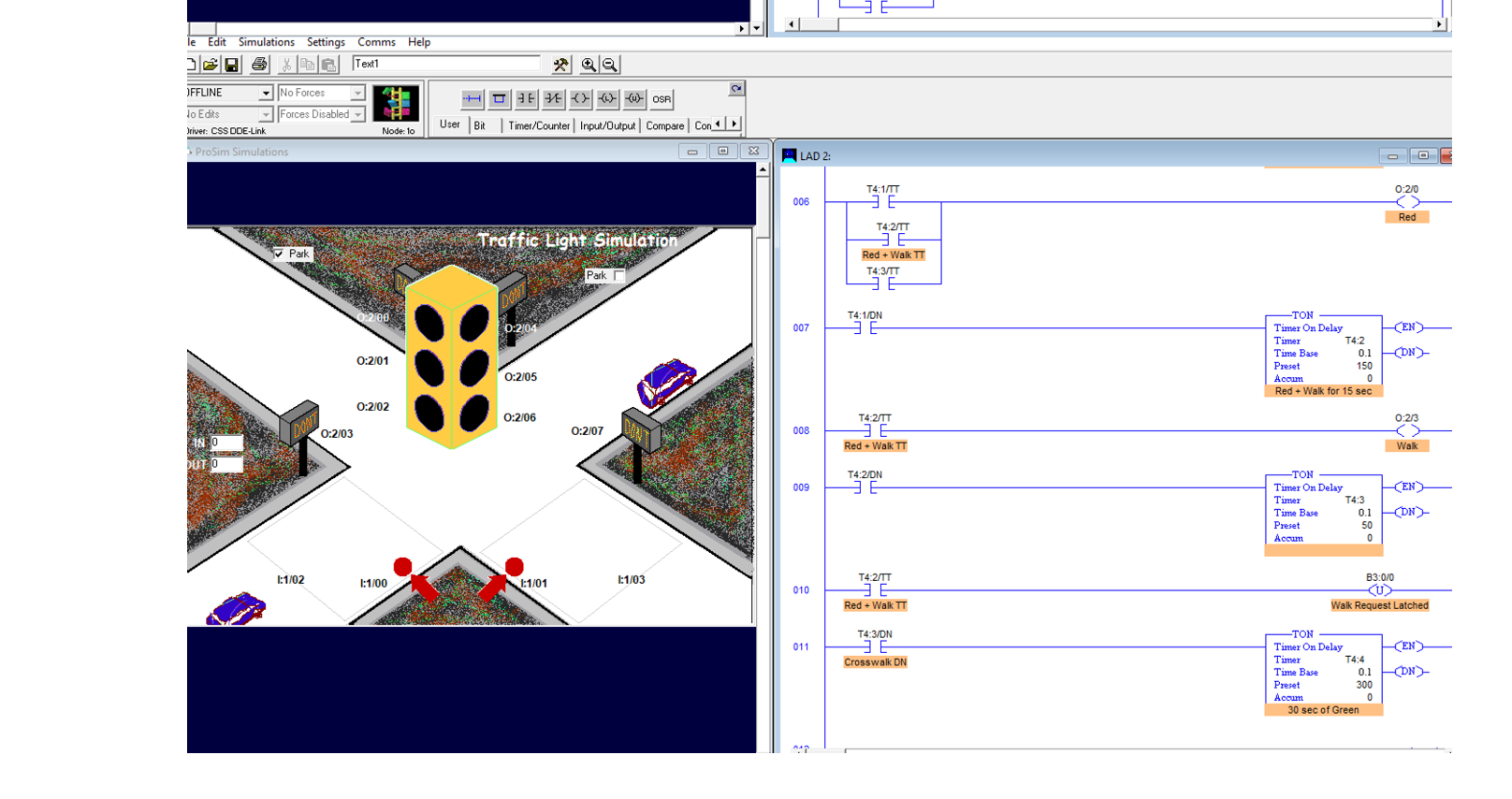
Task: Open the hammer and pick tool icon
Action: click(560, 65)
